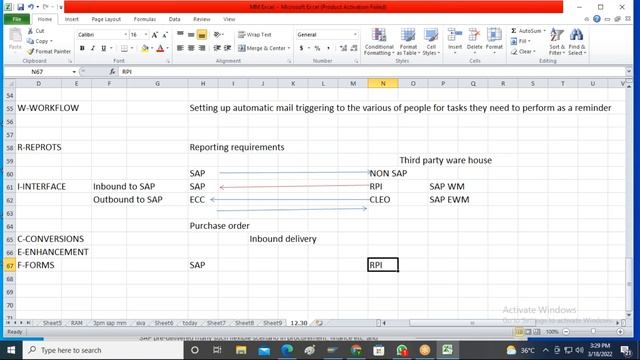This screenshot has width=640, height=360.
Task: Open Cell Styles gallery
Action: (x=431, y=42)
